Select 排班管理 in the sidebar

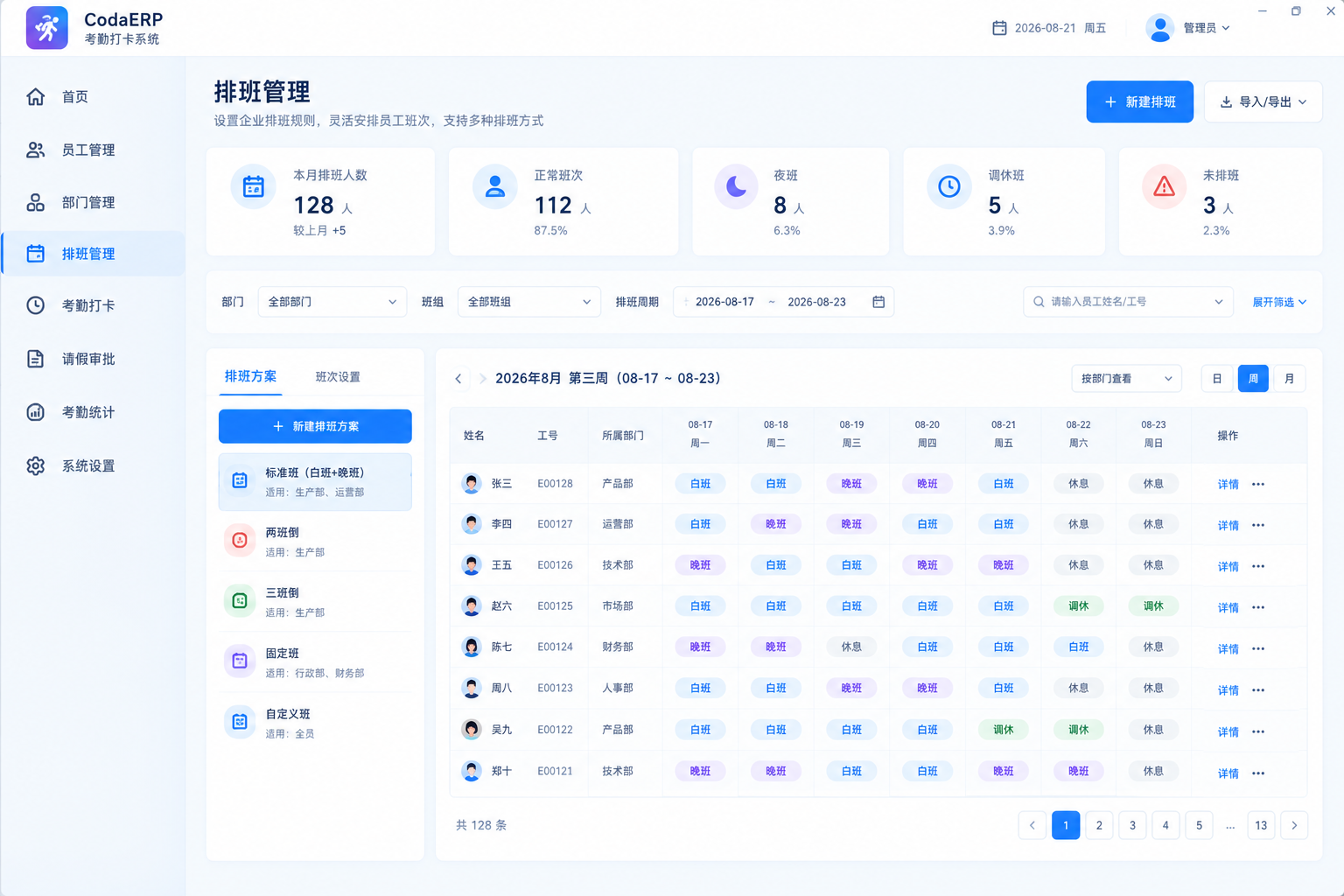[x=93, y=254]
